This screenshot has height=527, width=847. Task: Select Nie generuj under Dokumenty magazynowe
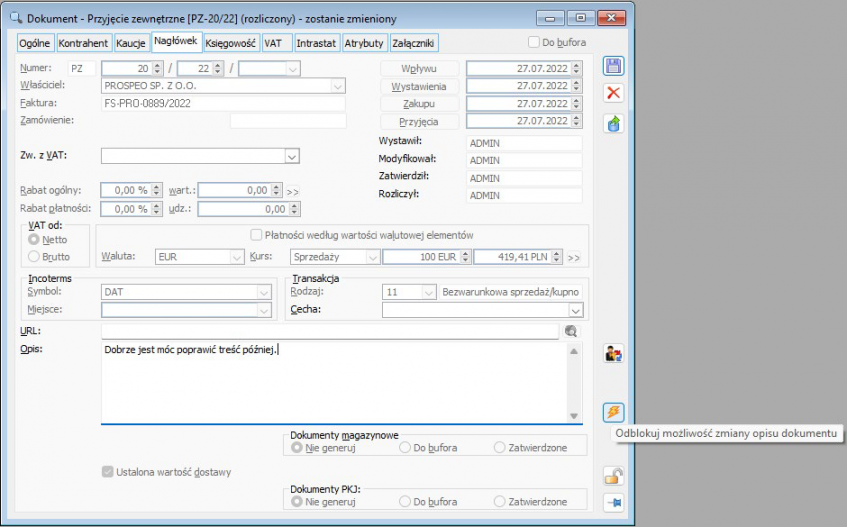coord(297,448)
